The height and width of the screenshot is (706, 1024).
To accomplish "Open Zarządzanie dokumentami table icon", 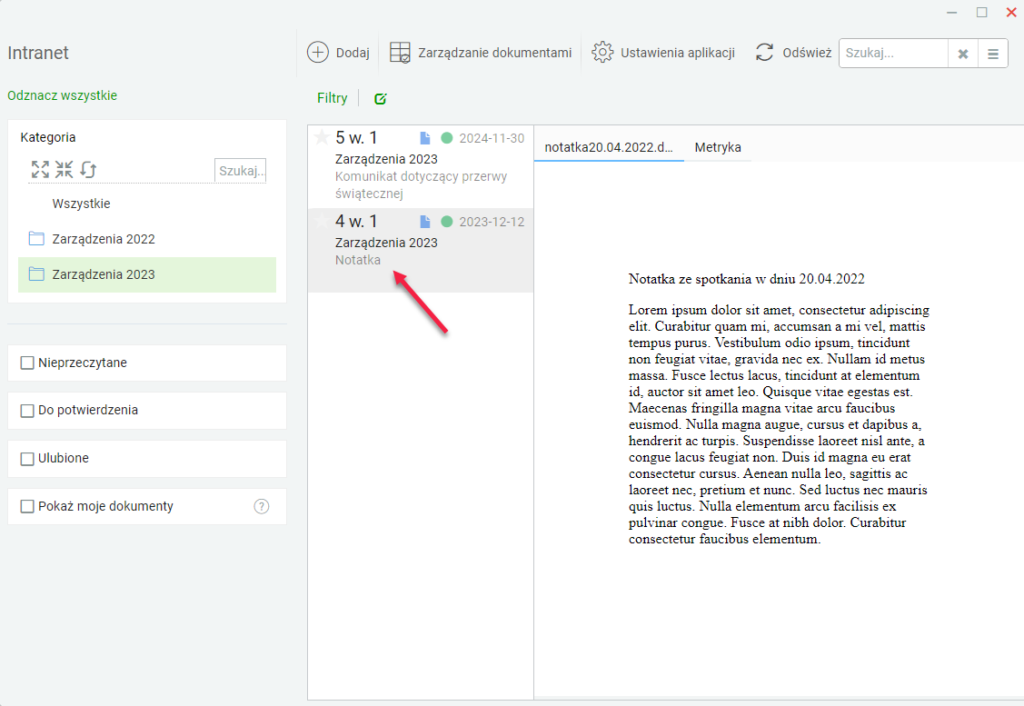I will (x=400, y=52).
